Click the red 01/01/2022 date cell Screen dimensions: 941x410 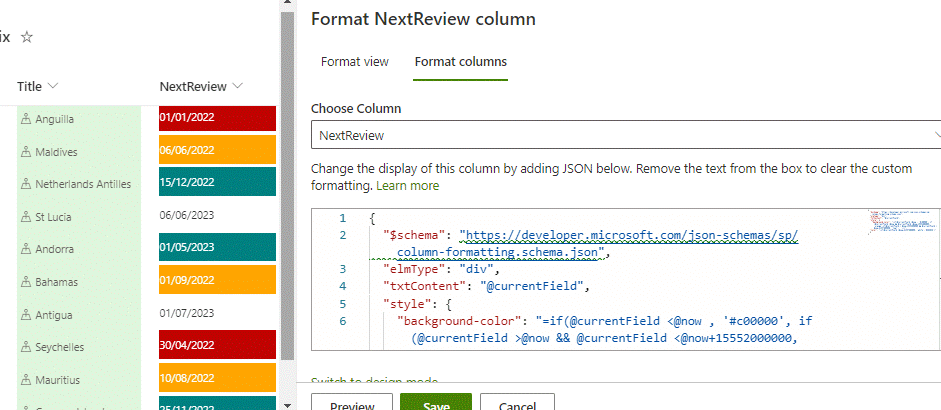pos(217,119)
